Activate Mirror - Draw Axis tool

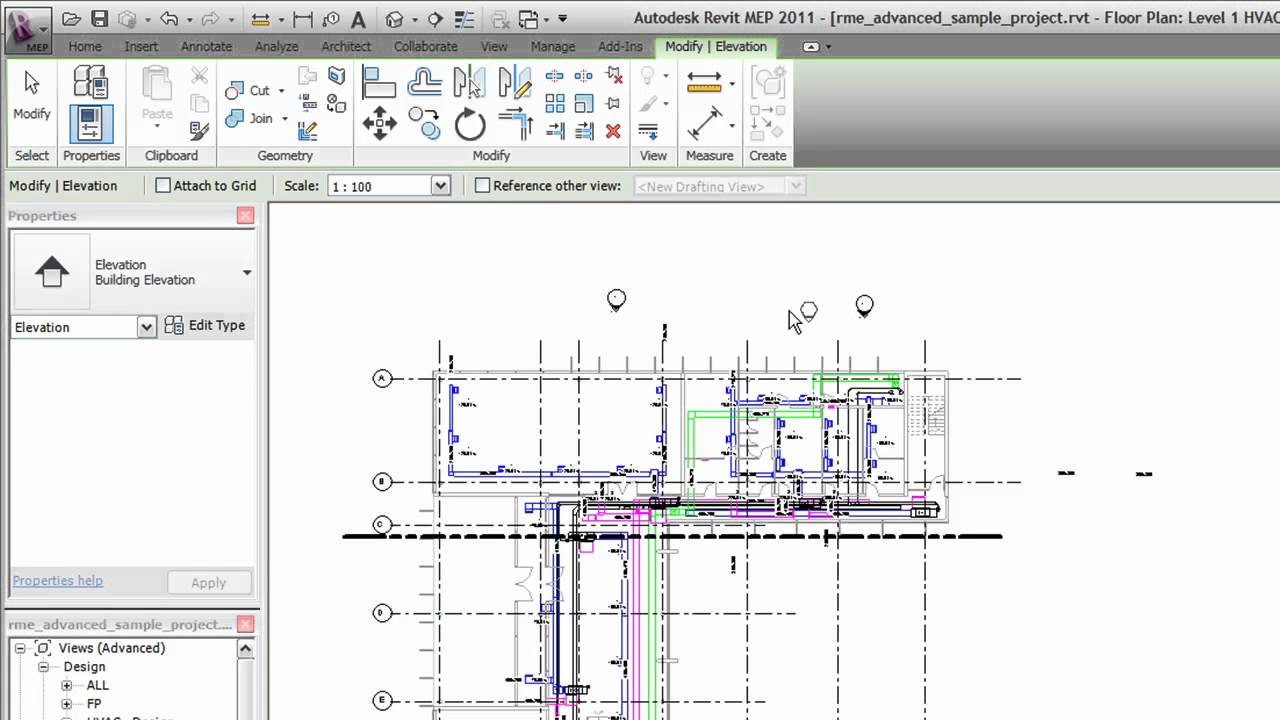click(x=514, y=81)
